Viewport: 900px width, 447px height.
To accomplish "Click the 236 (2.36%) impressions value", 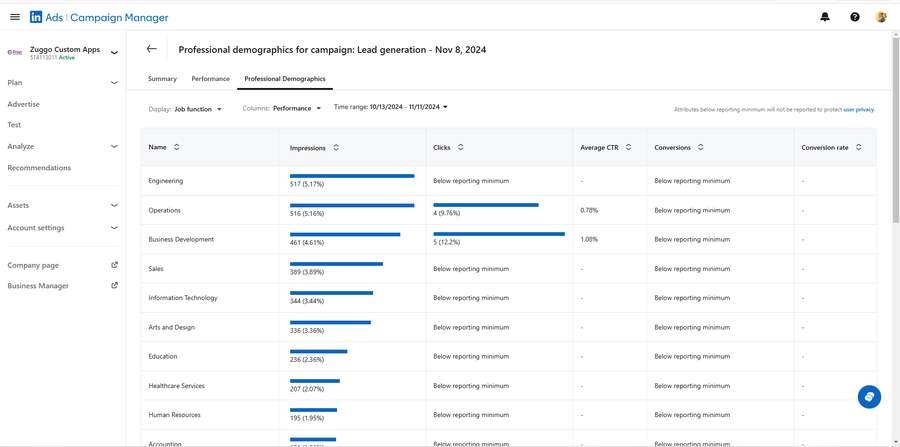I will (307, 360).
